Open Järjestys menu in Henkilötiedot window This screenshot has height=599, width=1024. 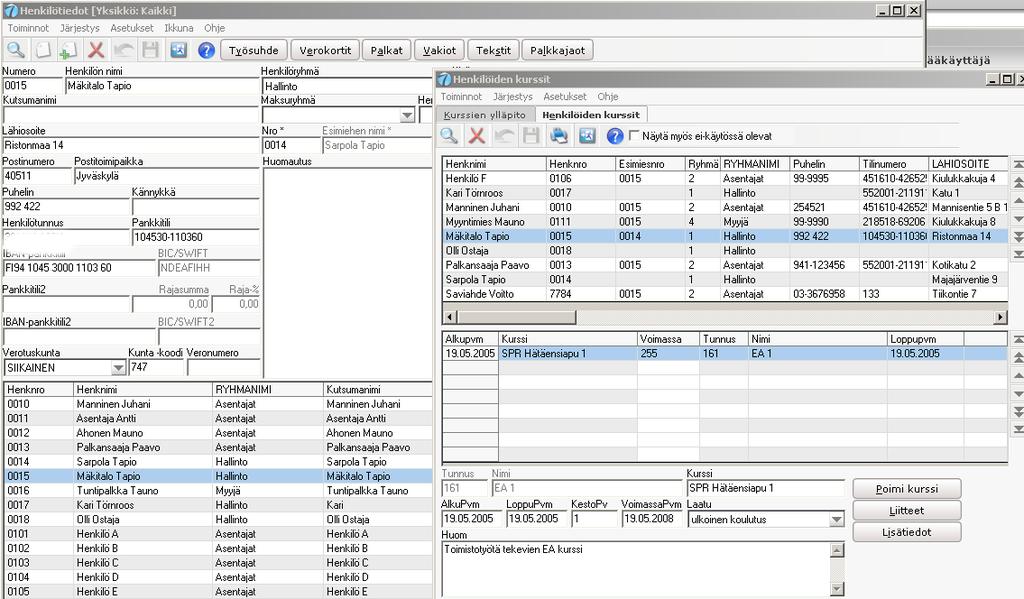[x=80, y=28]
